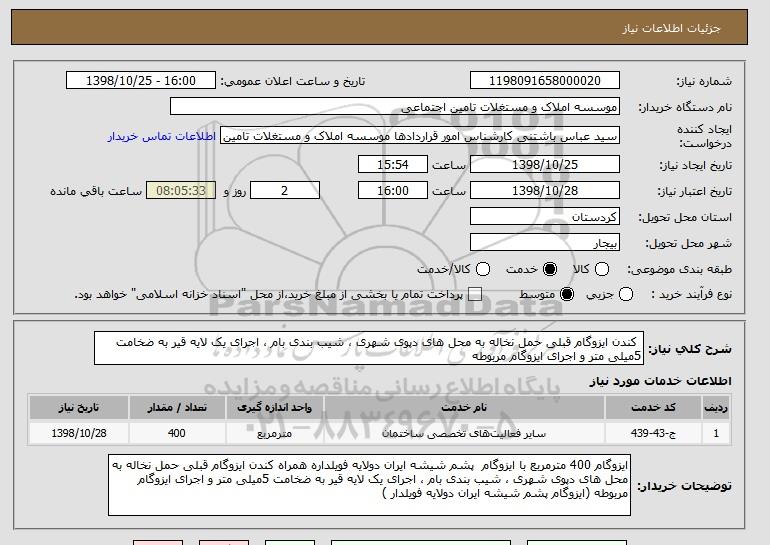The width and height of the screenshot is (770, 545).
Task: Click the table need date 1398/10/28
Action: pyautogui.click(x=79, y=433)
